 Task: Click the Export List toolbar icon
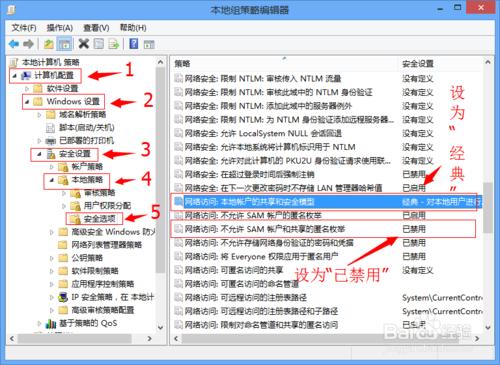pyautogui.click(x=114, y=44)
